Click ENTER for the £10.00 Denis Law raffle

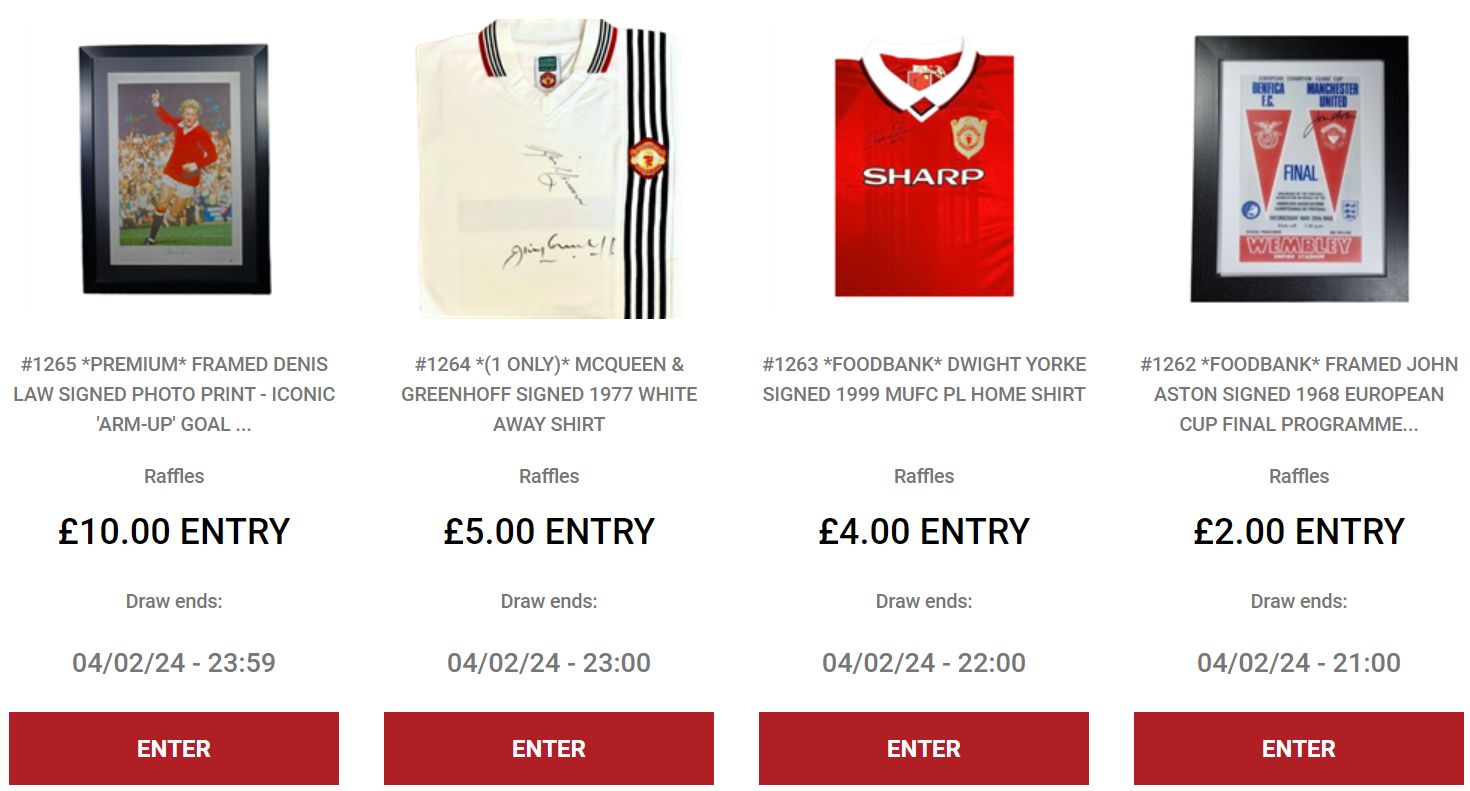tap(174, 748)
